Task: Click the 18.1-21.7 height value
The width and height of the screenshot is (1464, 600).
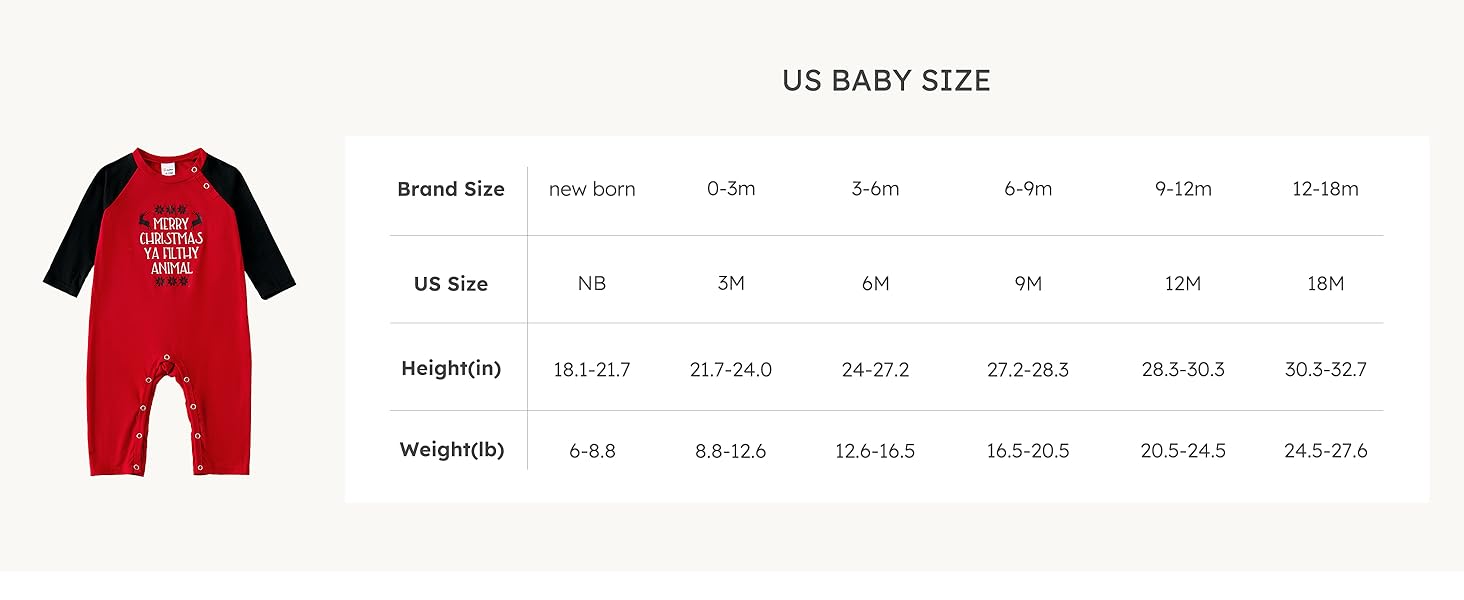Action: coord(592,370)
